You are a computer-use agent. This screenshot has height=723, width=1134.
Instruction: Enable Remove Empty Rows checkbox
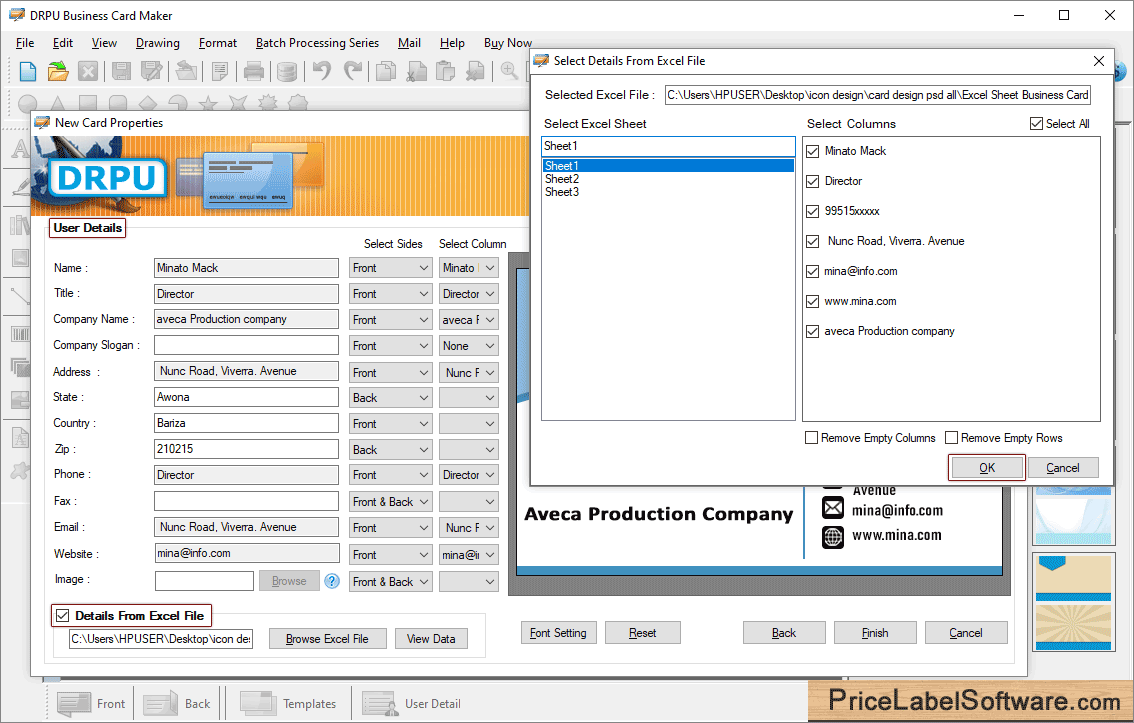point(952,438)
